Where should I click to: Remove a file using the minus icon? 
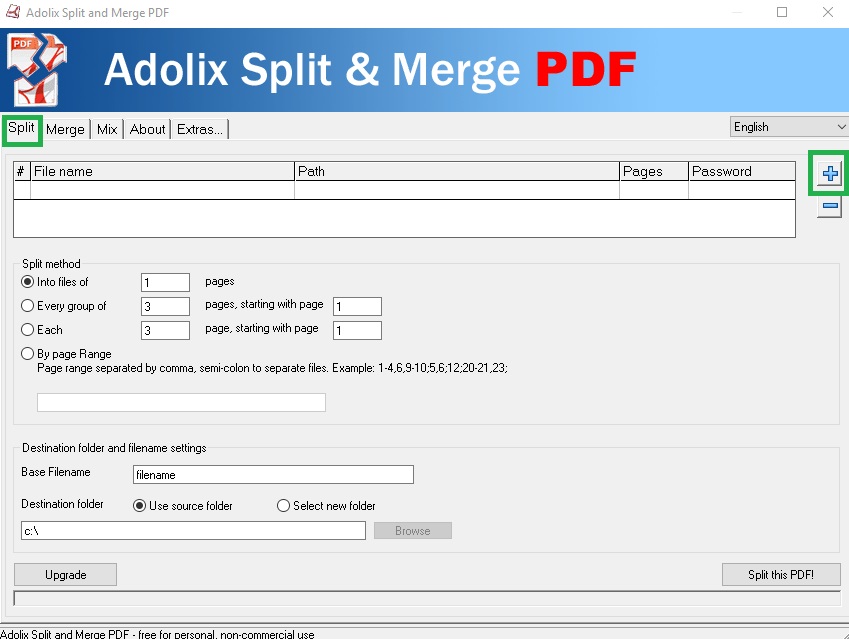click(x=827, y=205)
